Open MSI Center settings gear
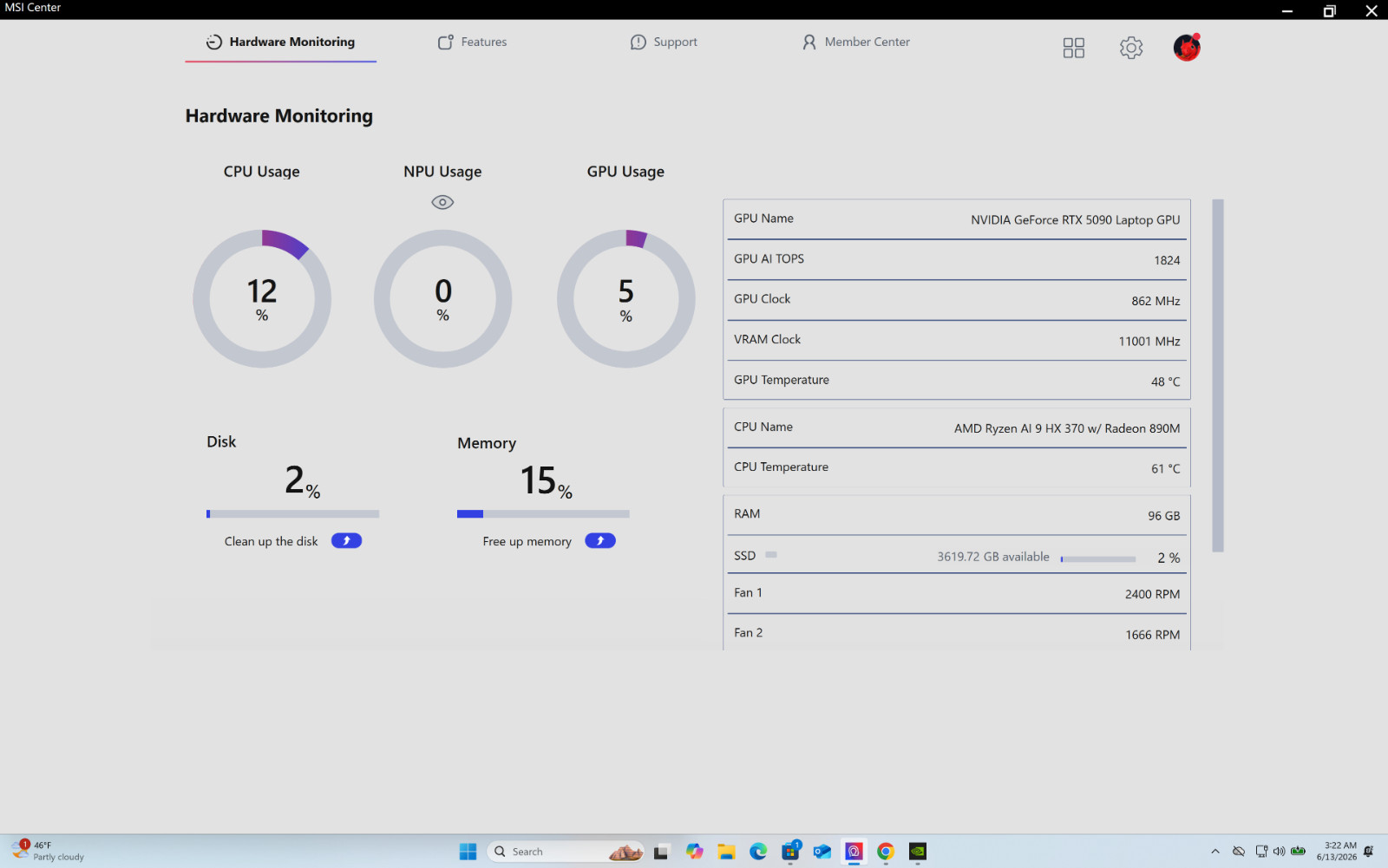 1131,48
